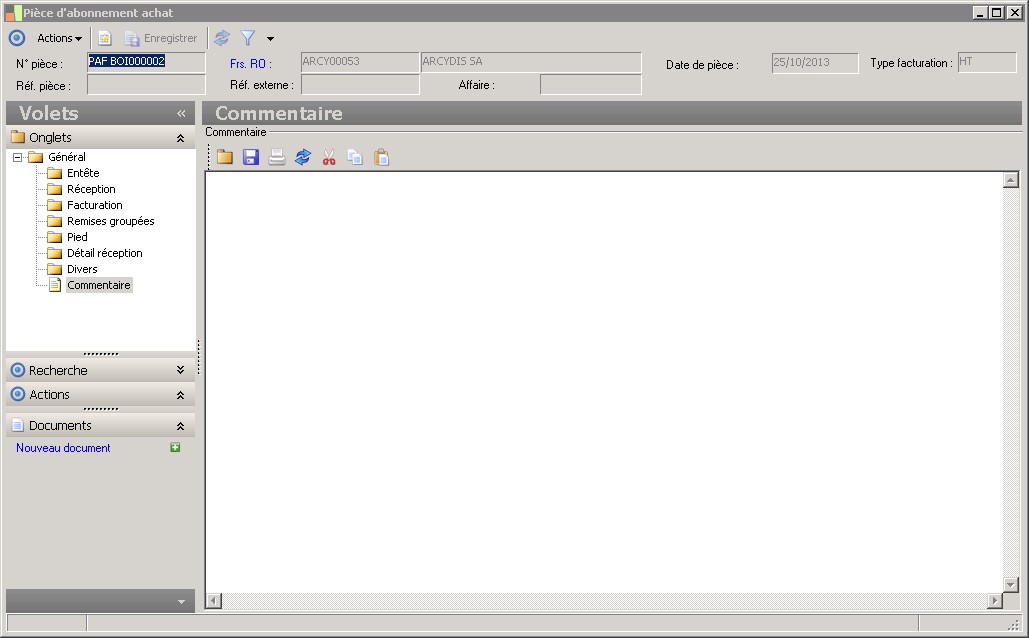Open the Actions dropdown menu in toolbar

59,38
